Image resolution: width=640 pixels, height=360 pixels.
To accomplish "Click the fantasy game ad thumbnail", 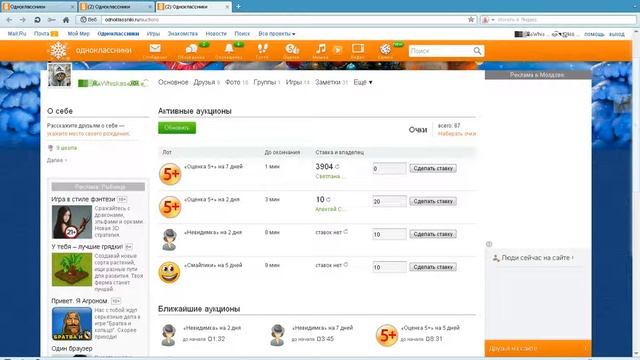I will [72, 222].
